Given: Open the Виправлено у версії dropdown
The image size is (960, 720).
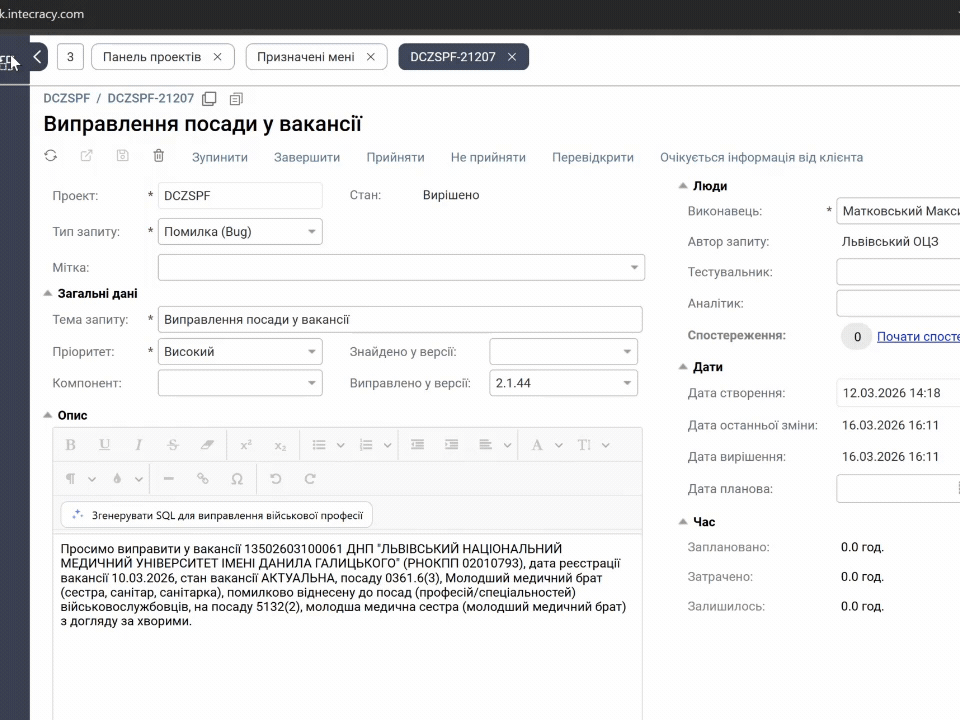Looking at the screenshot, I should click(x=627, y=383).
